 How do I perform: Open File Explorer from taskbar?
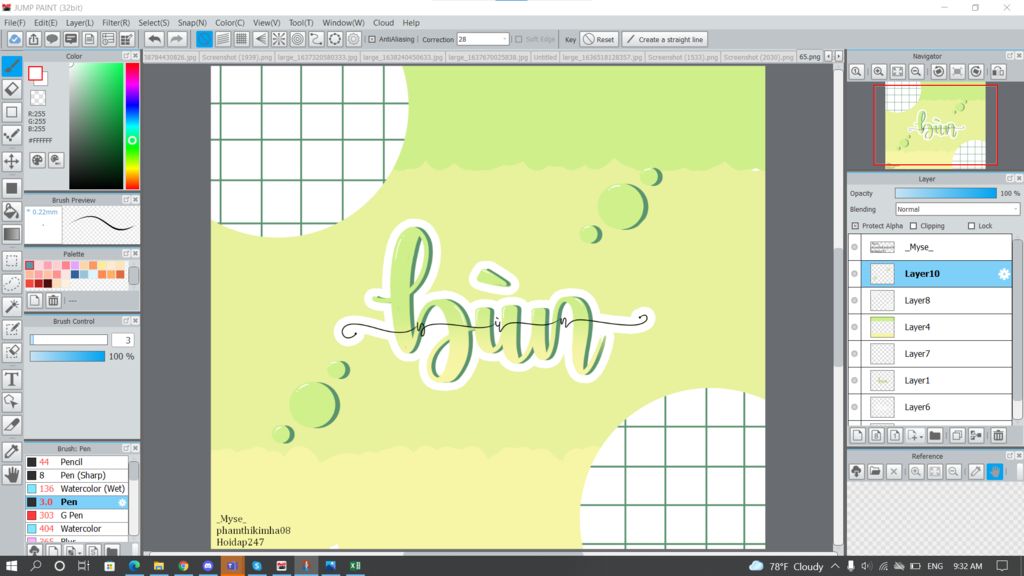click(159, 566)
